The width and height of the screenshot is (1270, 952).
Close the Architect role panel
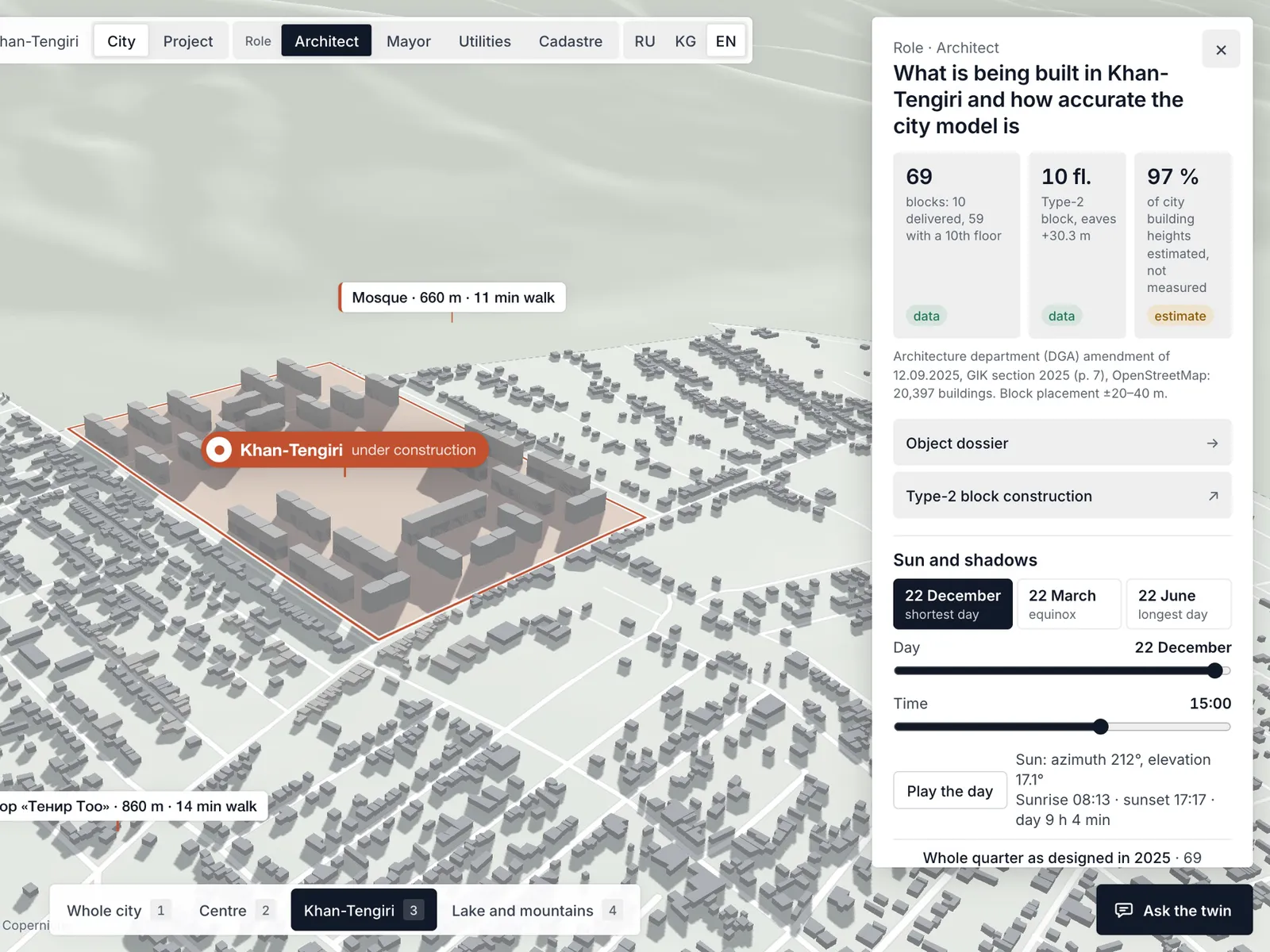[x=1221, y=49]
